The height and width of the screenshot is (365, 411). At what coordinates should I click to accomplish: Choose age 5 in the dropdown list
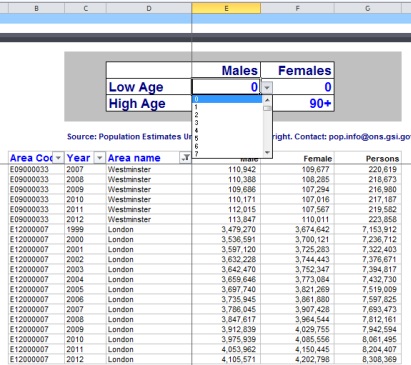click(x=227, y=138)
